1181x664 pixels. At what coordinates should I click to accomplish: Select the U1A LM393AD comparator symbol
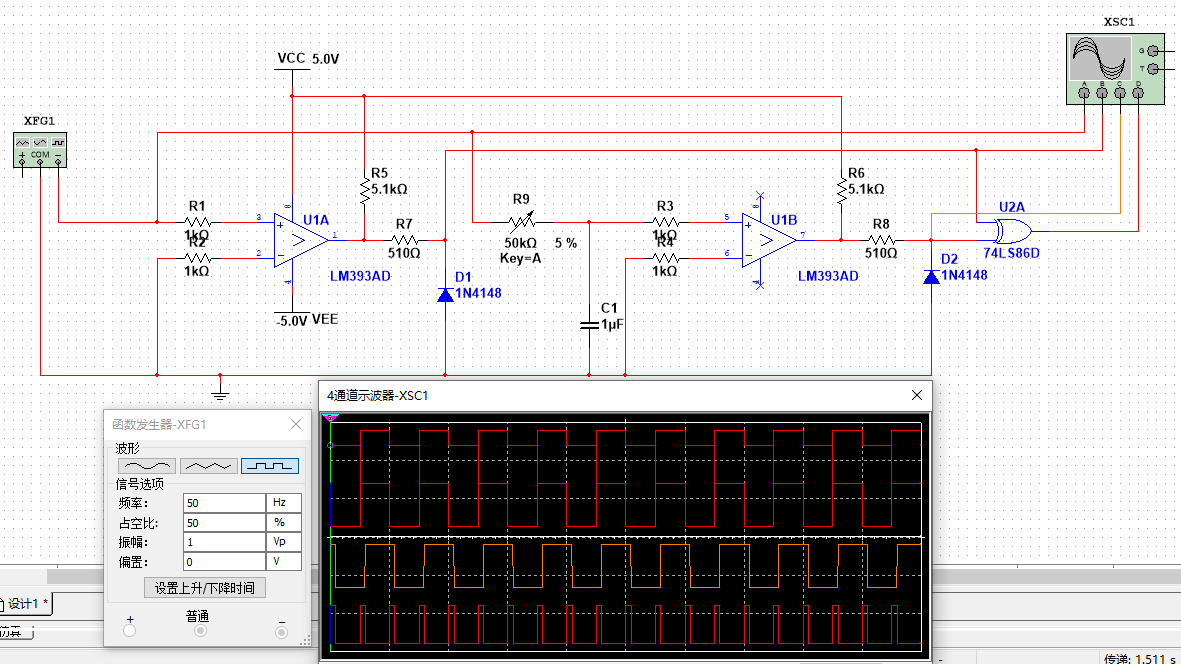click(x=301, y=240)
